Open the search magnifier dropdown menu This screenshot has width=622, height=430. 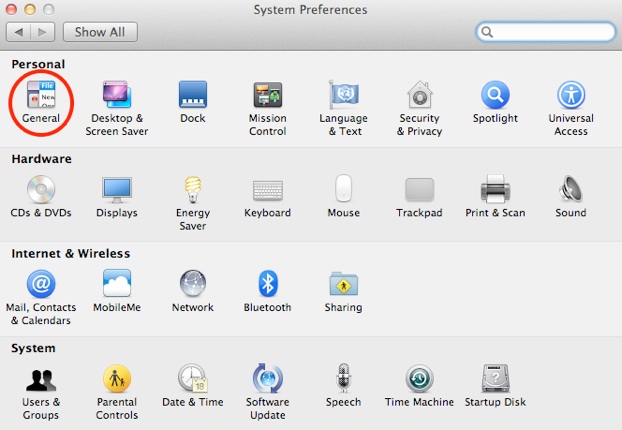tap(488, 32)
